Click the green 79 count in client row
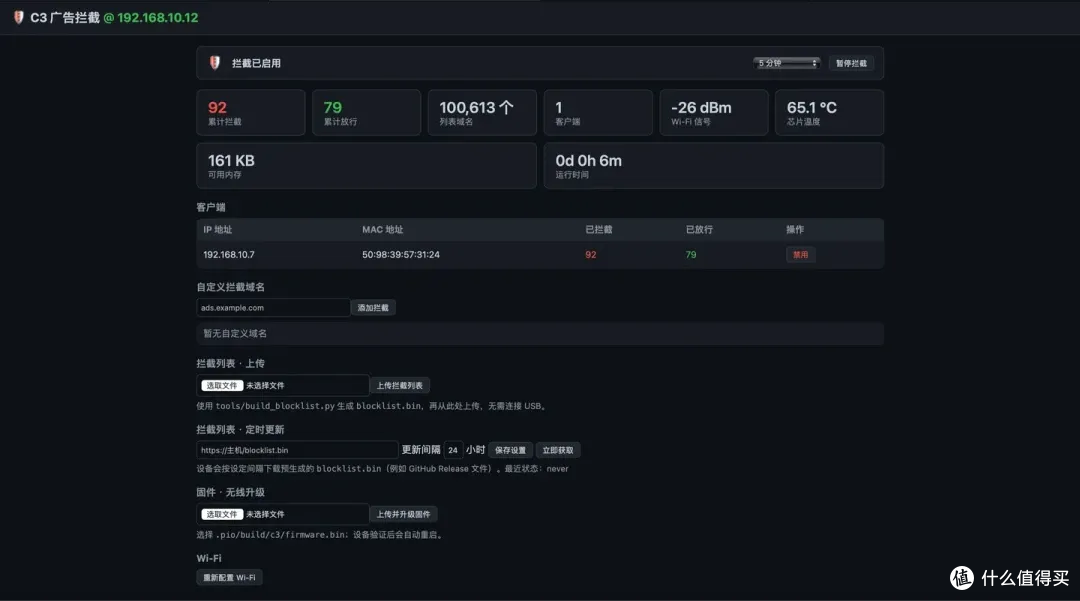Screen dimensions: 1080x601 coord(691,255)
